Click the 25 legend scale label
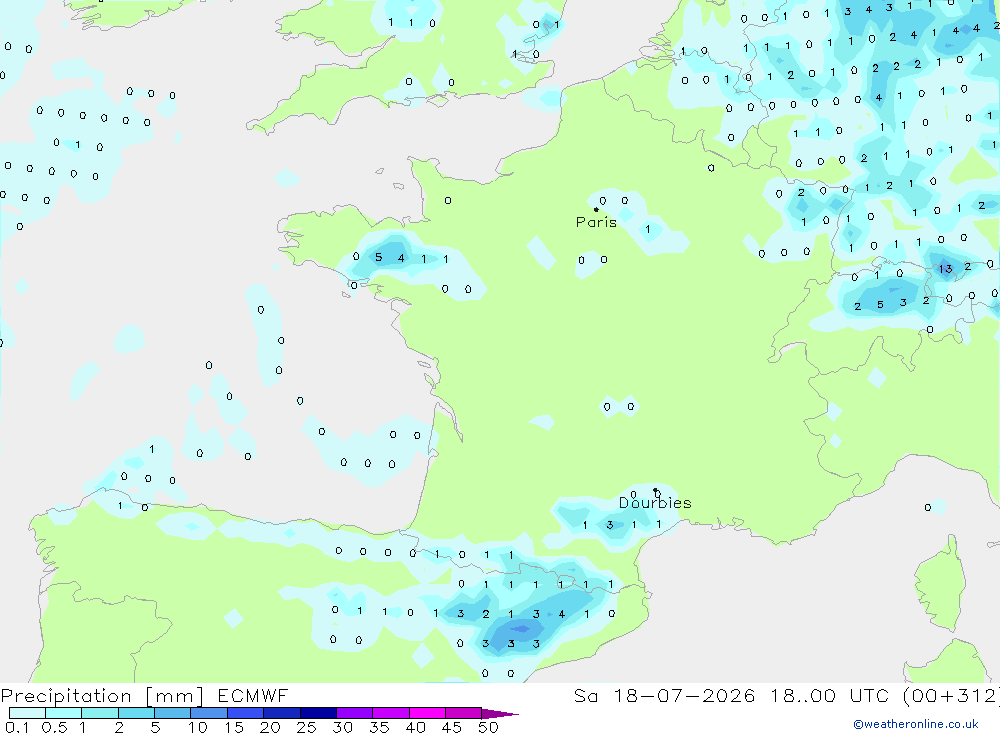 (x=306, y=727)
